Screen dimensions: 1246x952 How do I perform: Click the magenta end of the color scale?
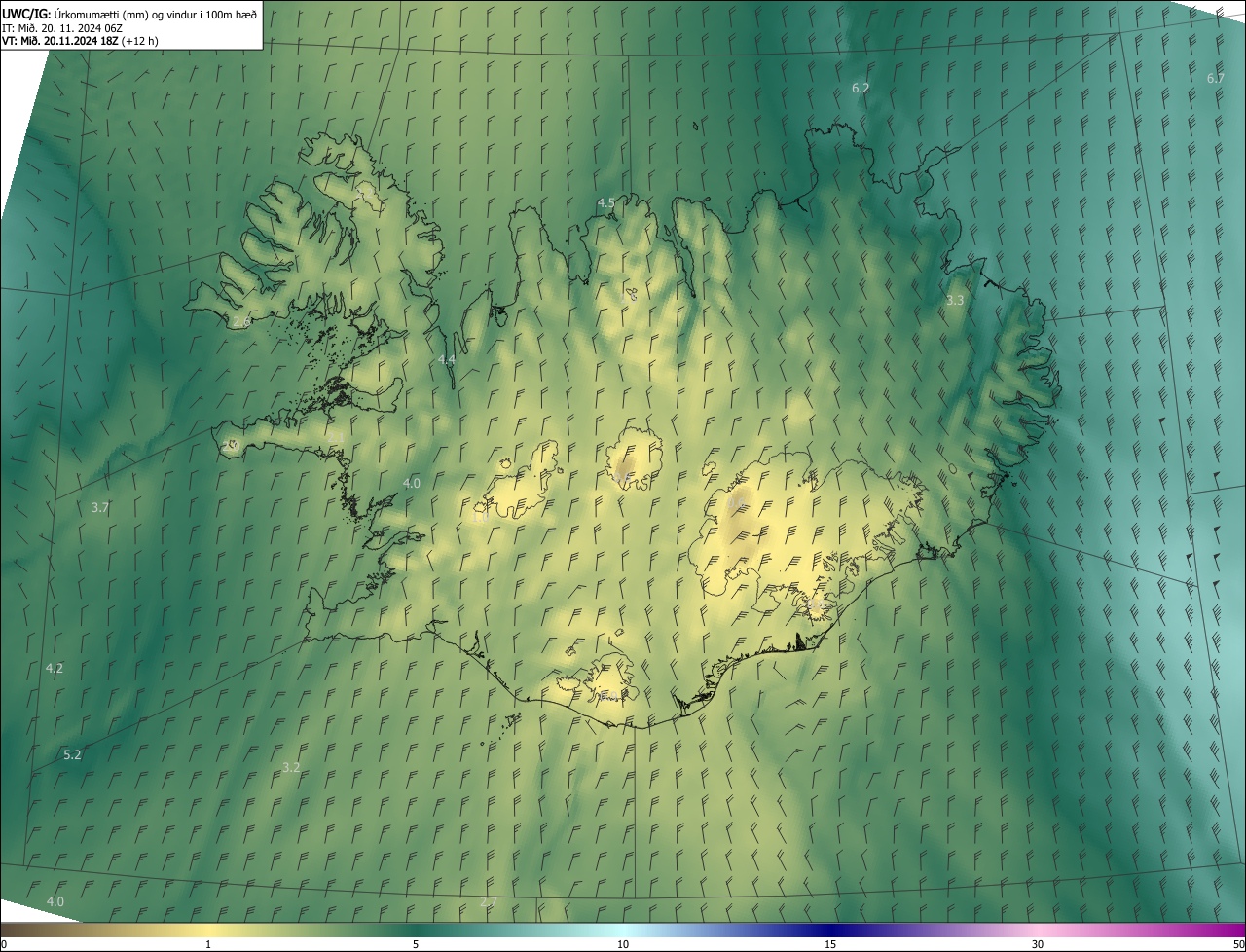coord(1227,929)
